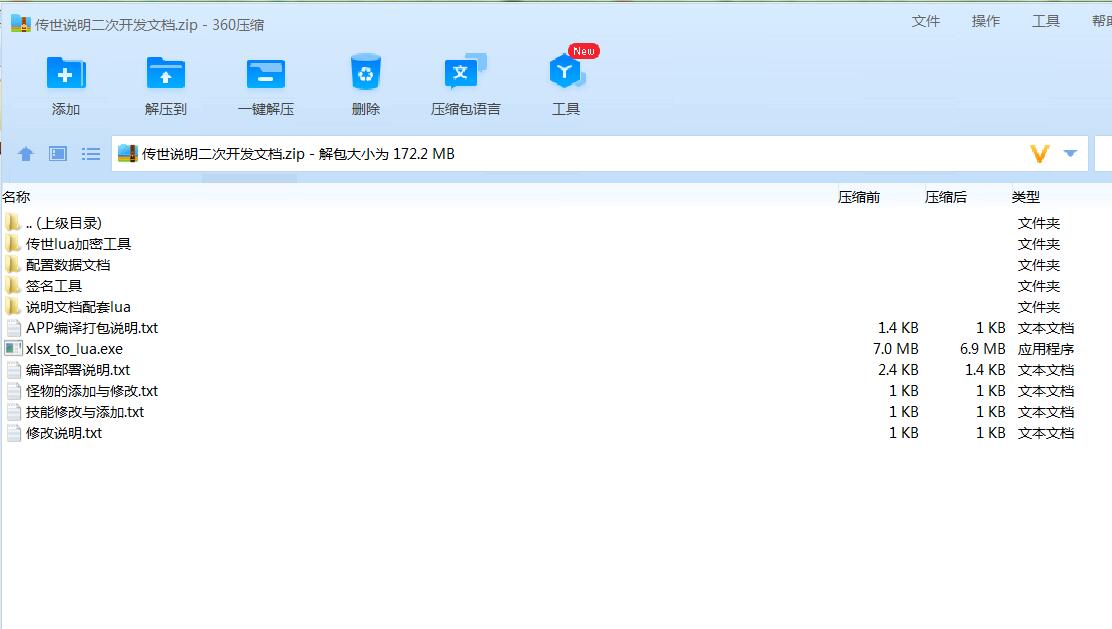Click the 添加 (Add) toolbar icon
Image resolution: width=1112 pixels, height=629 pixels.
click(66, 75)
